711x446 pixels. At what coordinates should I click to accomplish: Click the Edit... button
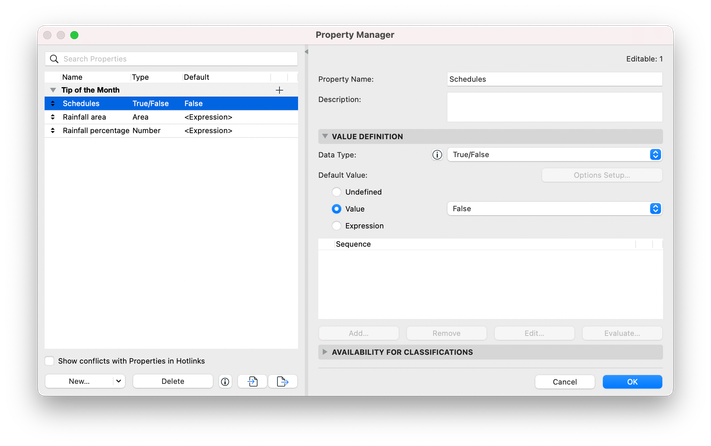(534, 334)
